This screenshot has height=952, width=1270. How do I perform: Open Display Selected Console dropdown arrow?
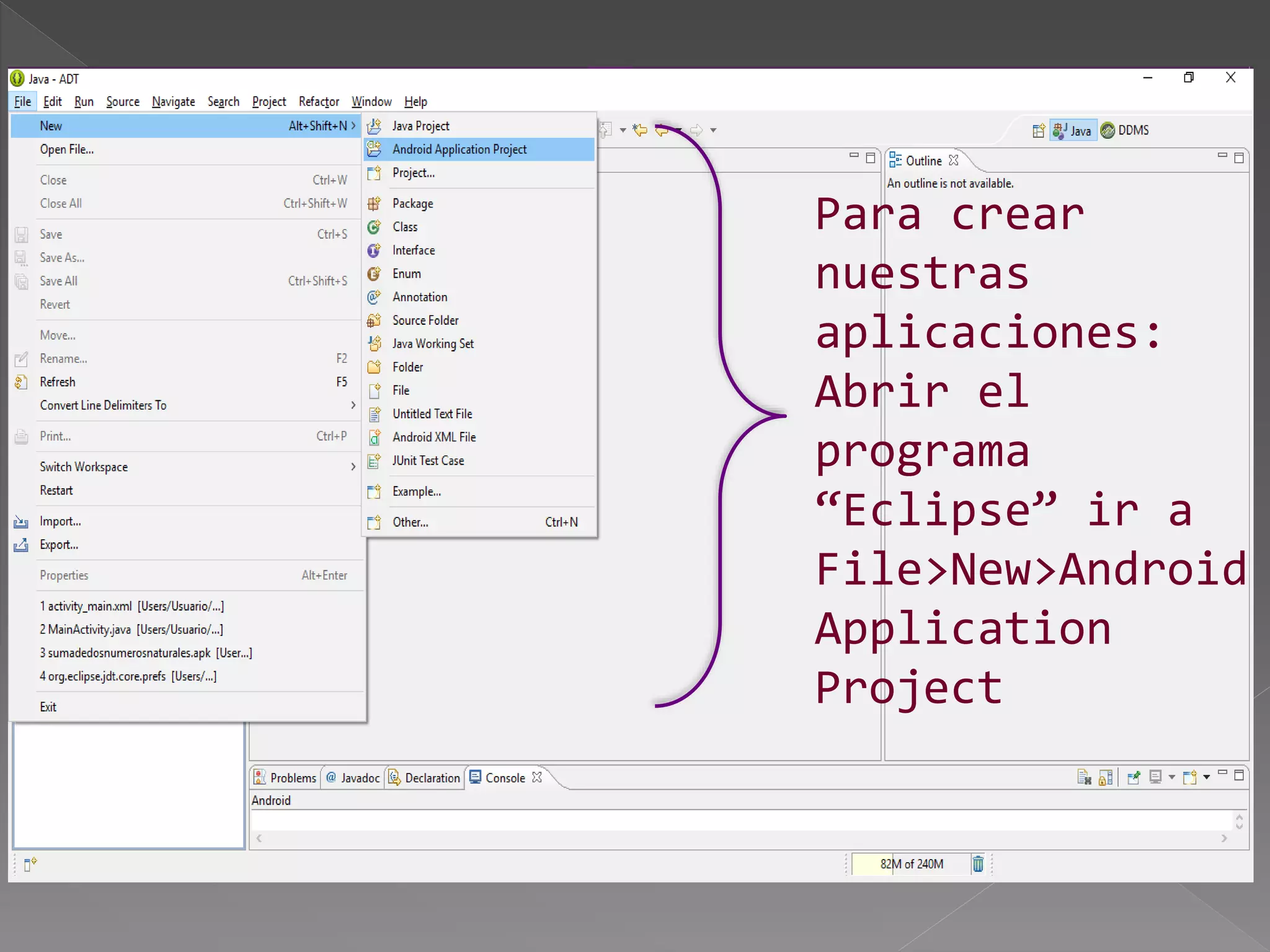1171,777
